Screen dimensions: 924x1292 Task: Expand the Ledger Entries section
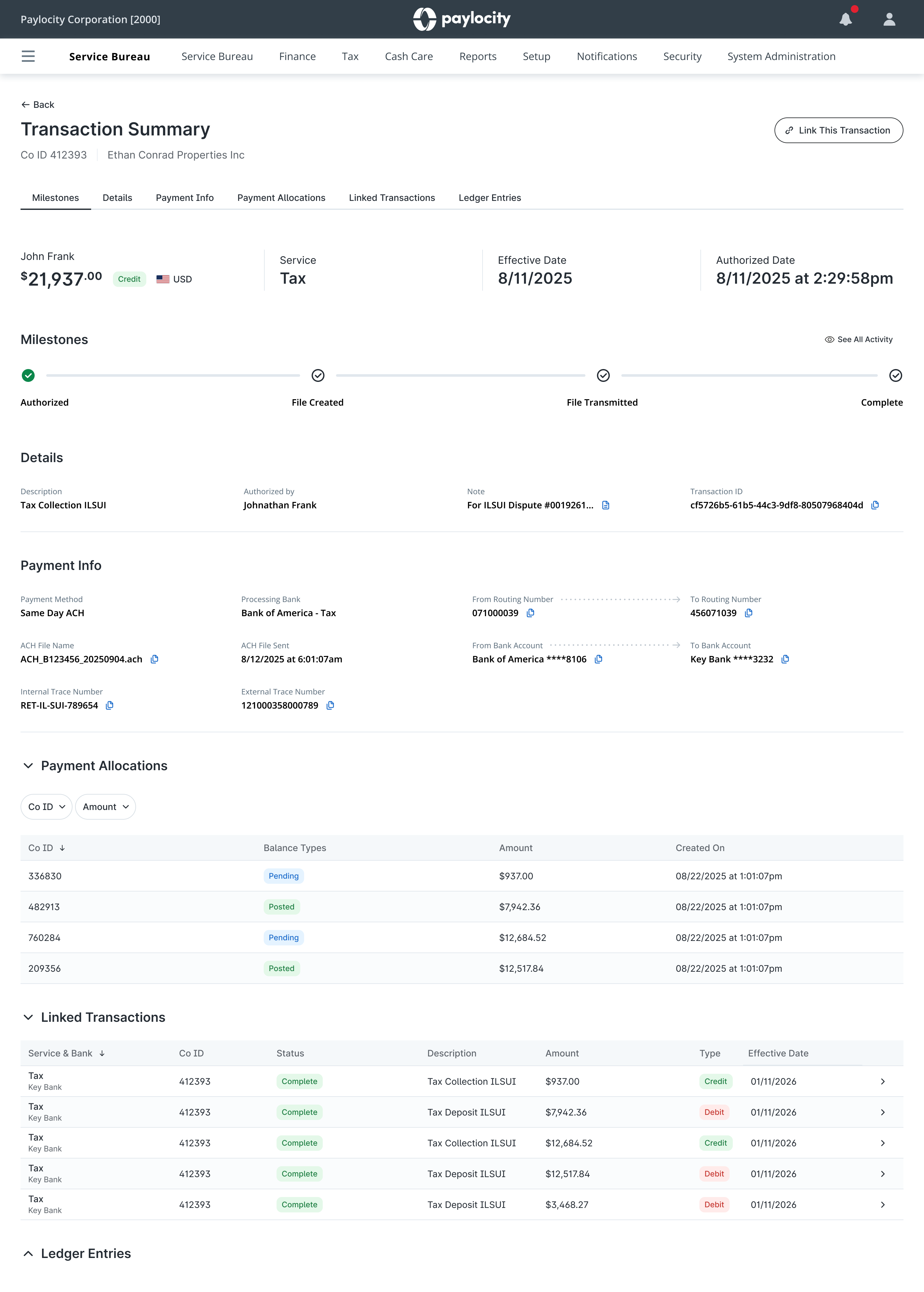28,1253
